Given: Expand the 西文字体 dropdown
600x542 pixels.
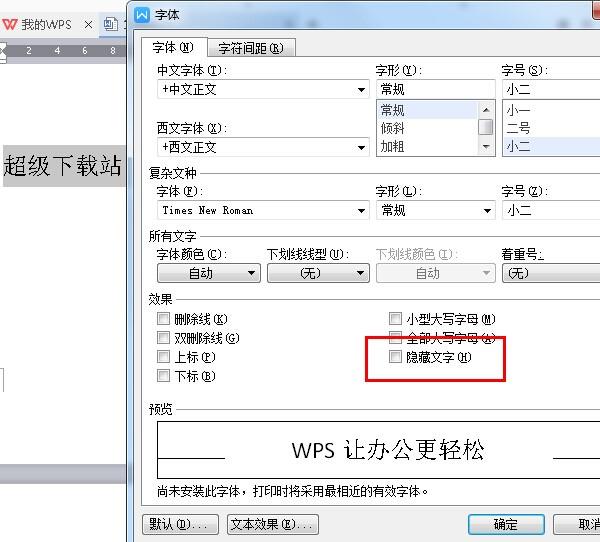Looking at the screenshot, I should pyautogui.click(x=361, y=147).
